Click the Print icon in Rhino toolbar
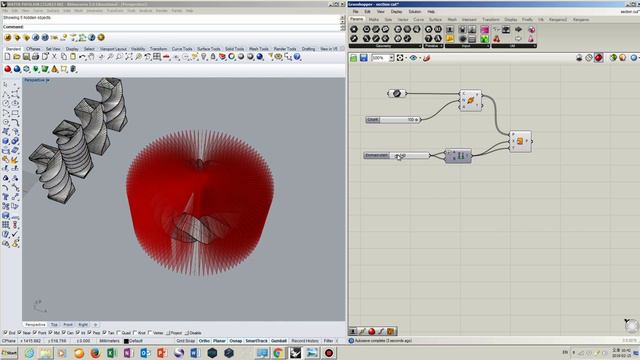 click(36, 57)
